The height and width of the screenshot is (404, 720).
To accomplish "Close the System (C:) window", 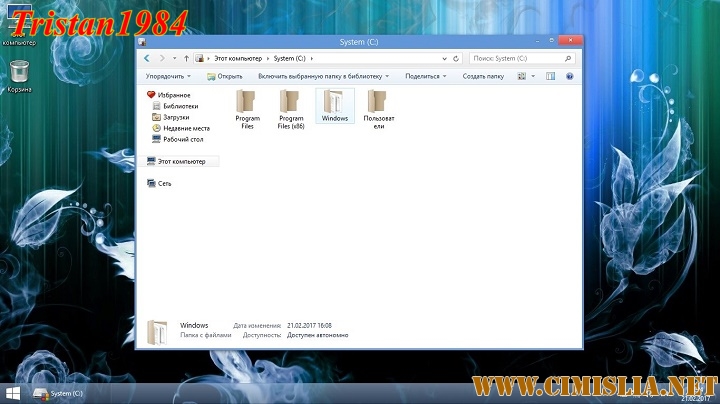I will [x=570, y=40].
